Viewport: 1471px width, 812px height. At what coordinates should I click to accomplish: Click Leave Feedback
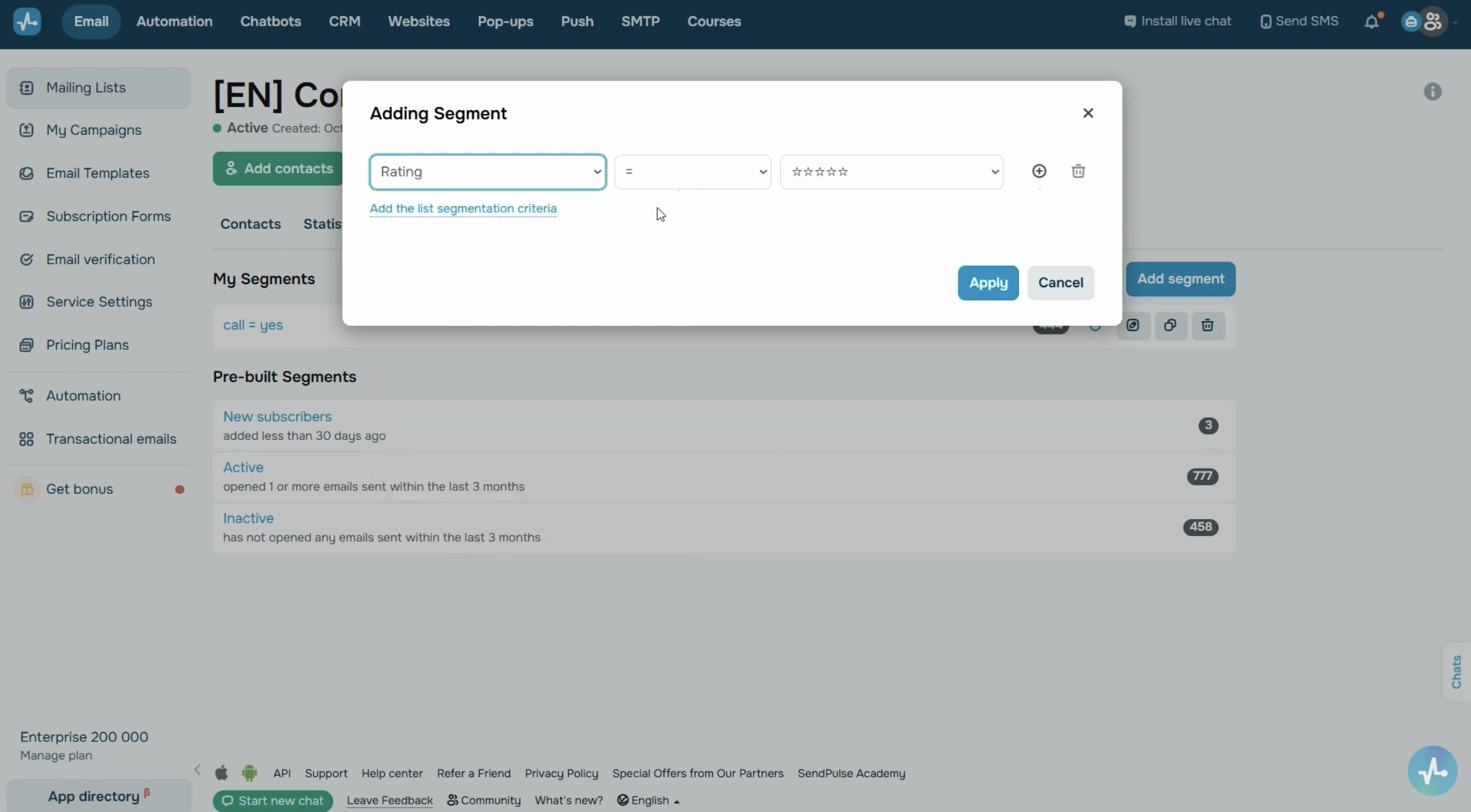point(389,801)
